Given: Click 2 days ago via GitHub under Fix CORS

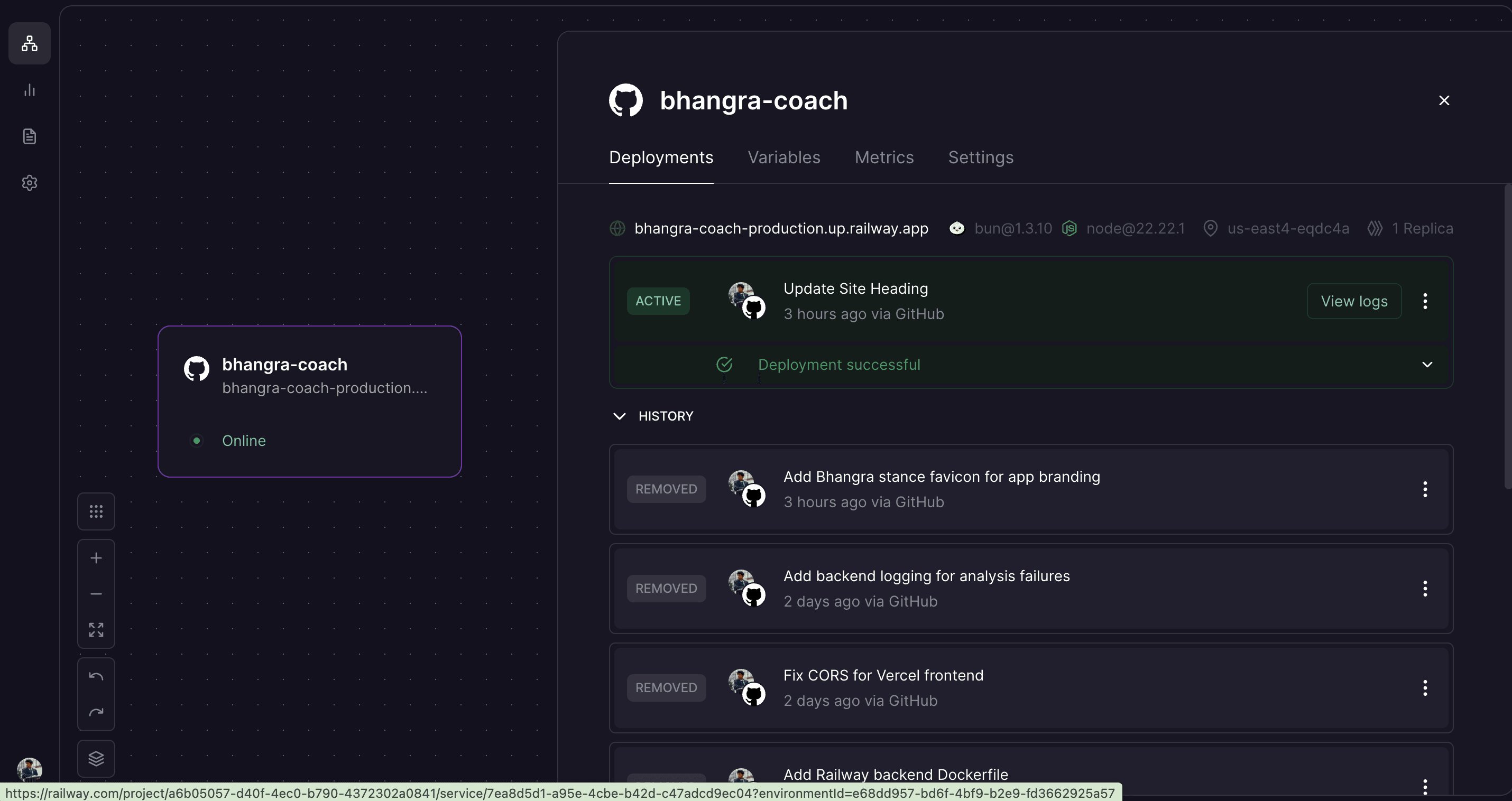Looking at the screenshot, I should [x=861, y=701].
